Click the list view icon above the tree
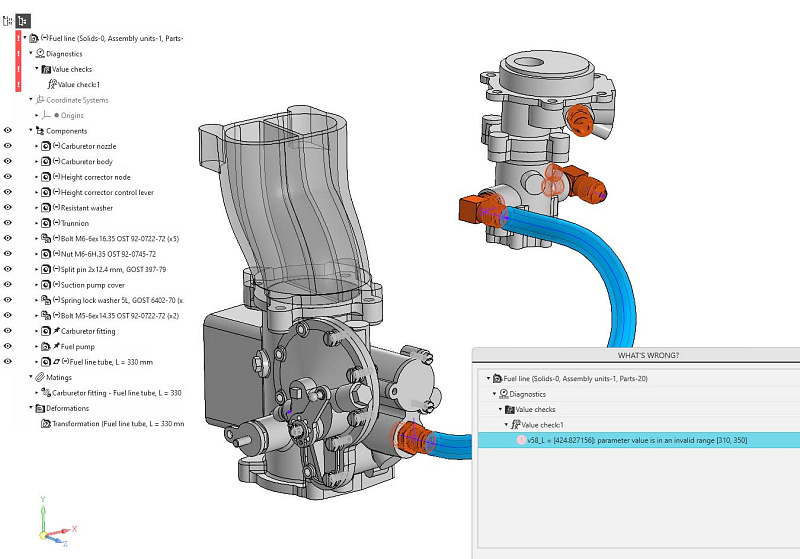The width and height of the screenshot is (800, 559). click(x=8, y=19)
